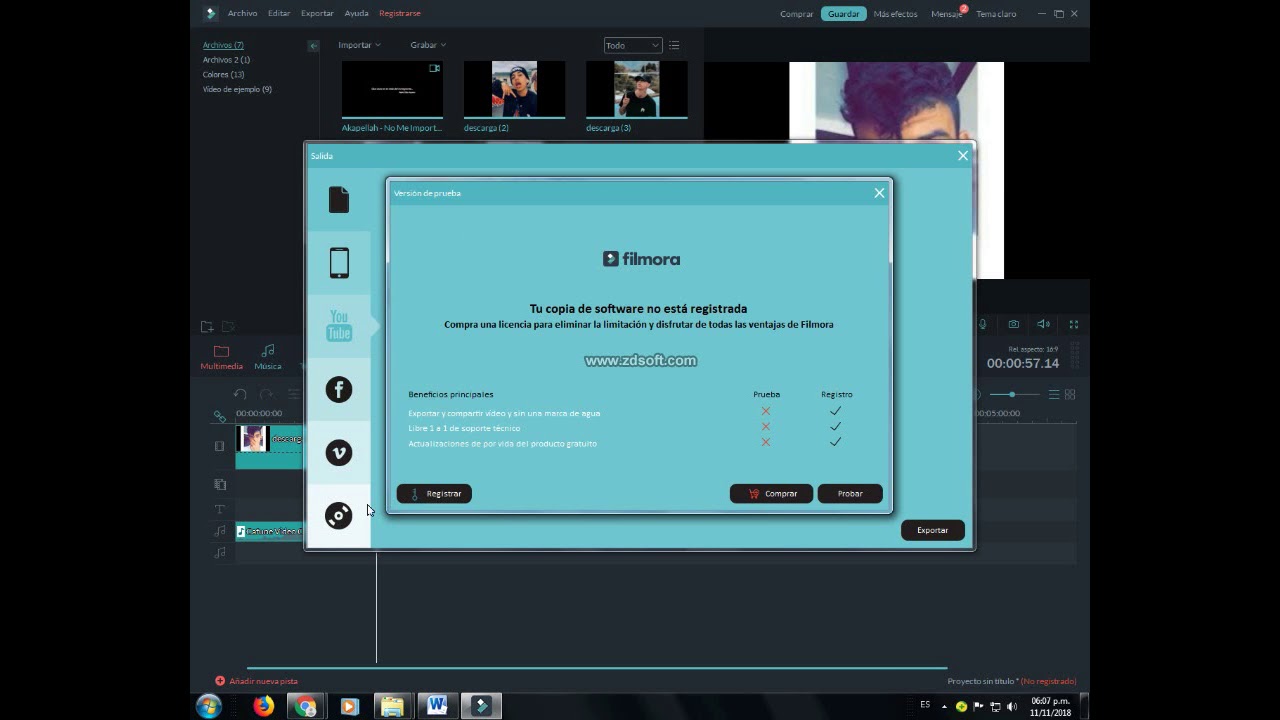Open the Archivo menu
Screen dimensions: 1280x720
242,13
